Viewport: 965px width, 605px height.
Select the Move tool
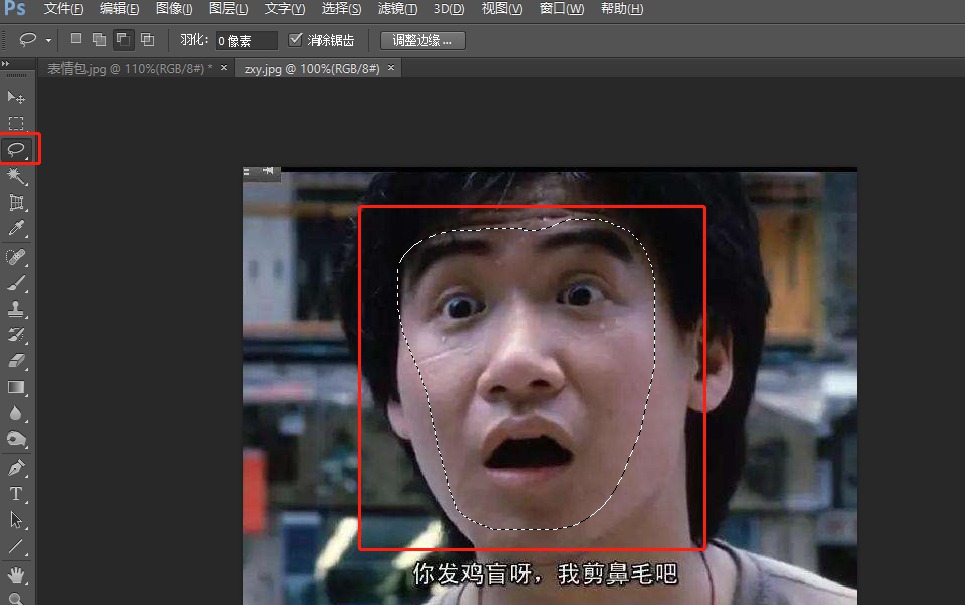[16, 97]
